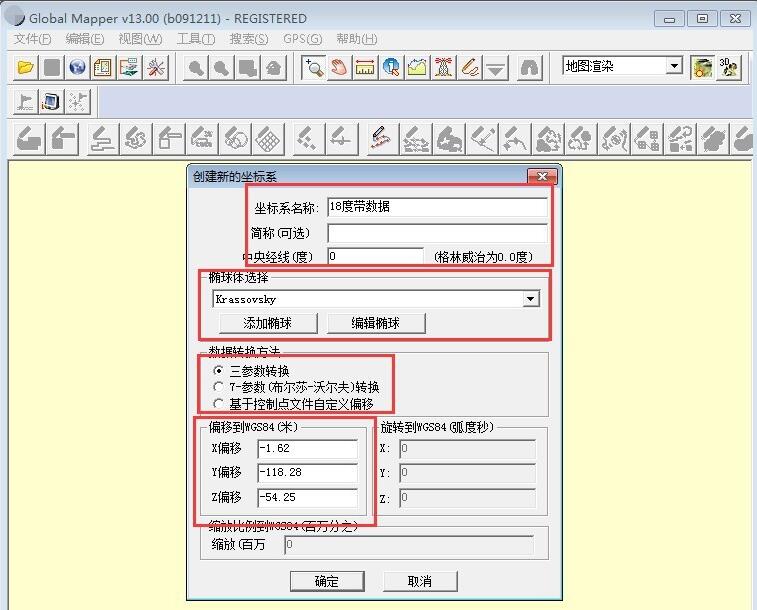Select the Measure ruler tool
The width and height of the screenshot is (757, 610).
(x=365, y=67)
